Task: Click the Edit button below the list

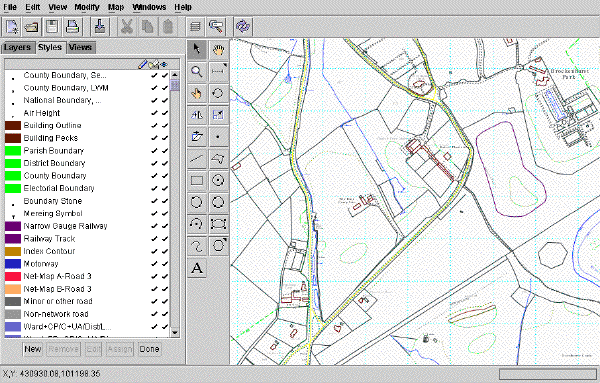Action: (93, 349)
